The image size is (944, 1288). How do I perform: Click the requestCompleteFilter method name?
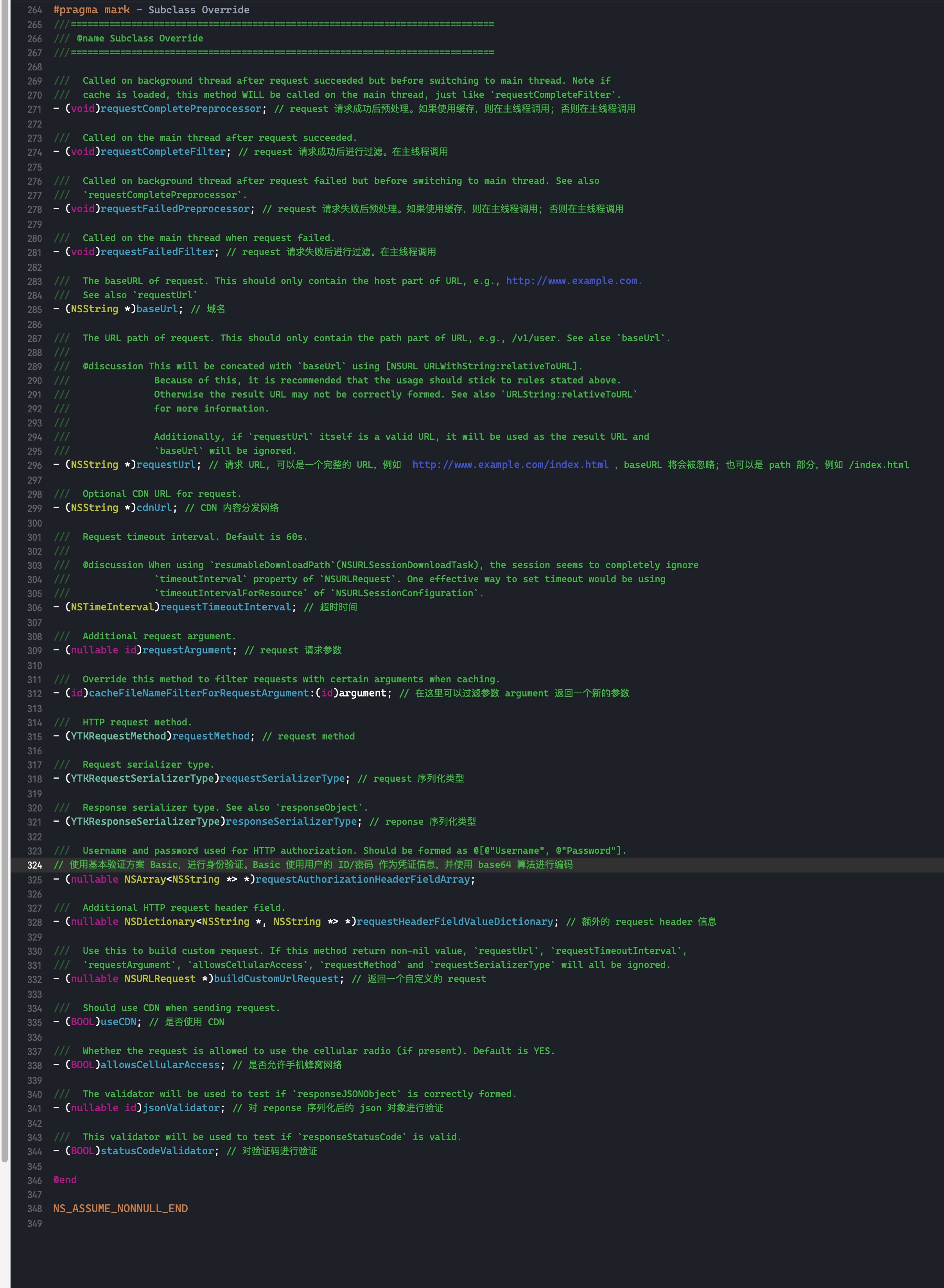click(163, 151)
